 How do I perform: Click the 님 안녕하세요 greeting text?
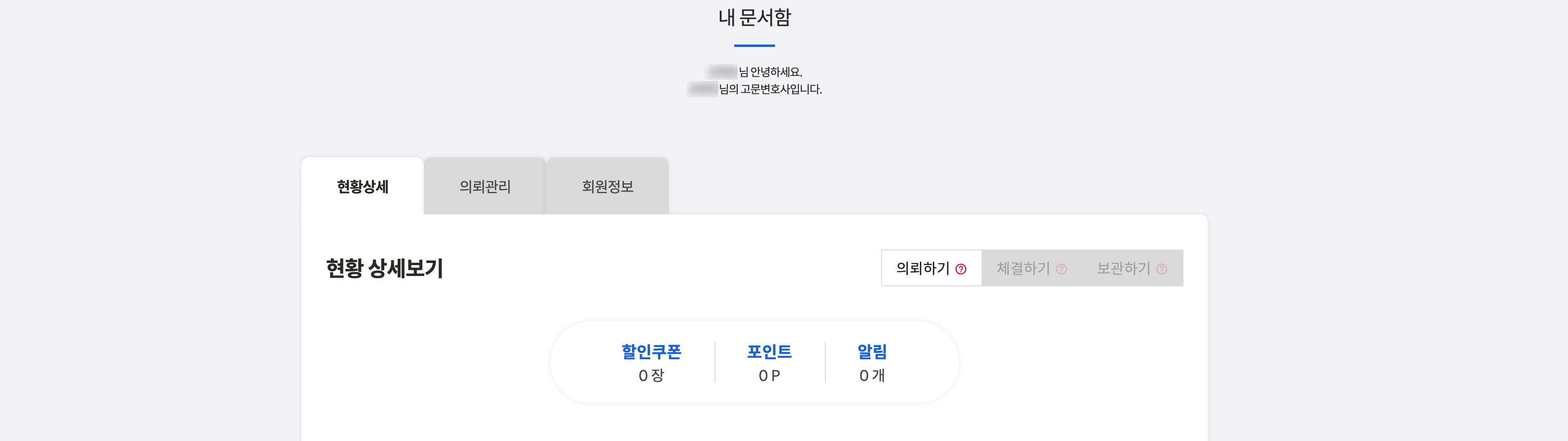[770, 72]
